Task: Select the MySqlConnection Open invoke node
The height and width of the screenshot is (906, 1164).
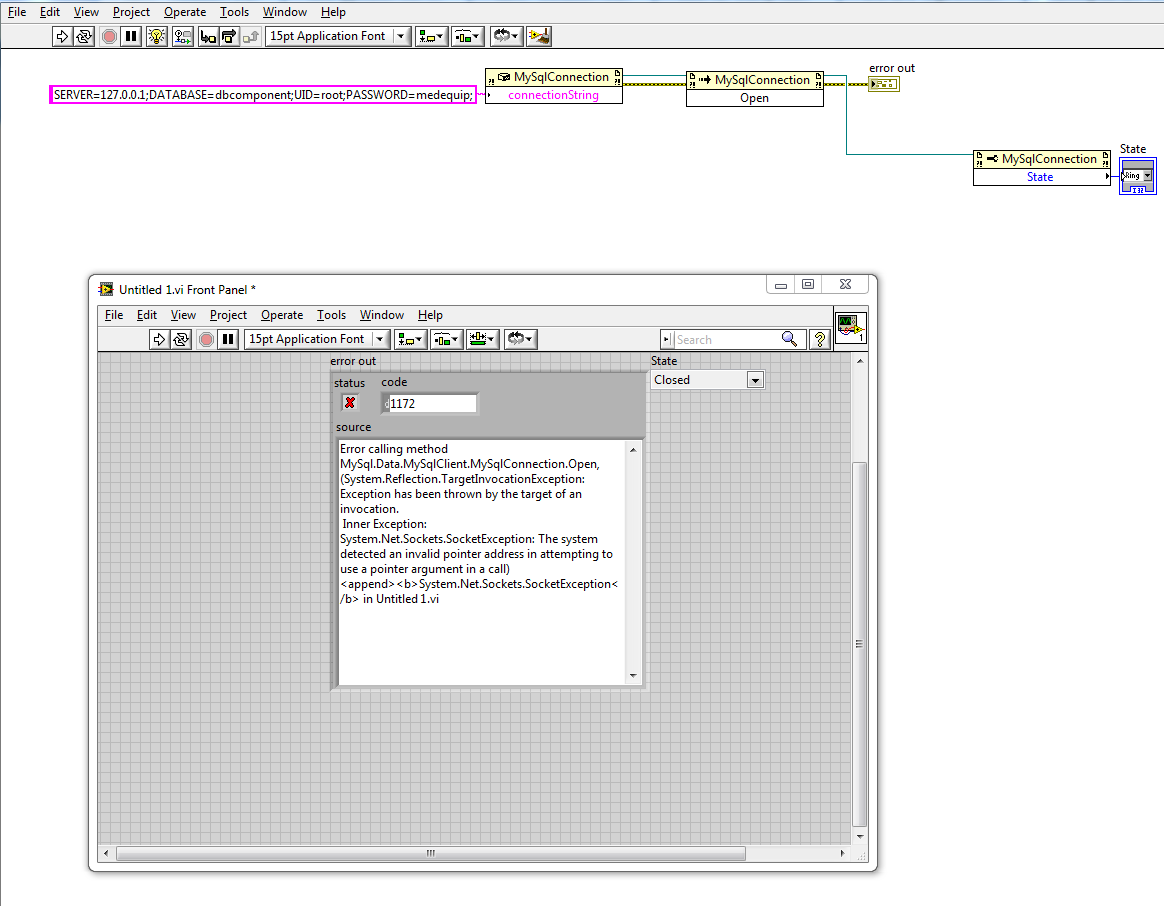Action: click(754, 89)
